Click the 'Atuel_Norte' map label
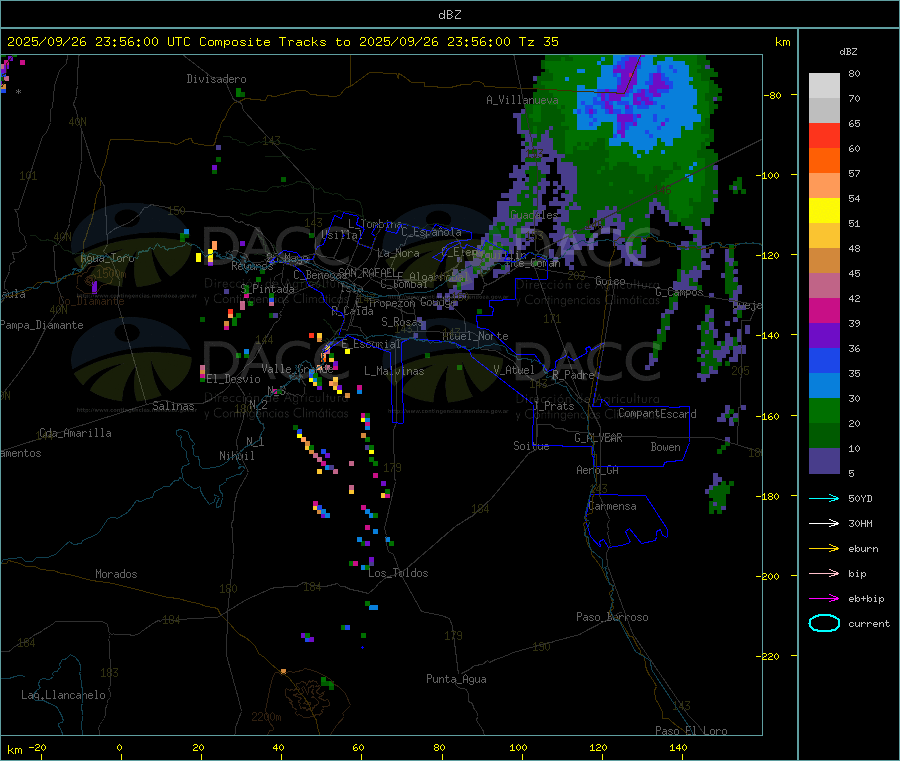The width and height of the screenshot is (900, 761). 475,336
